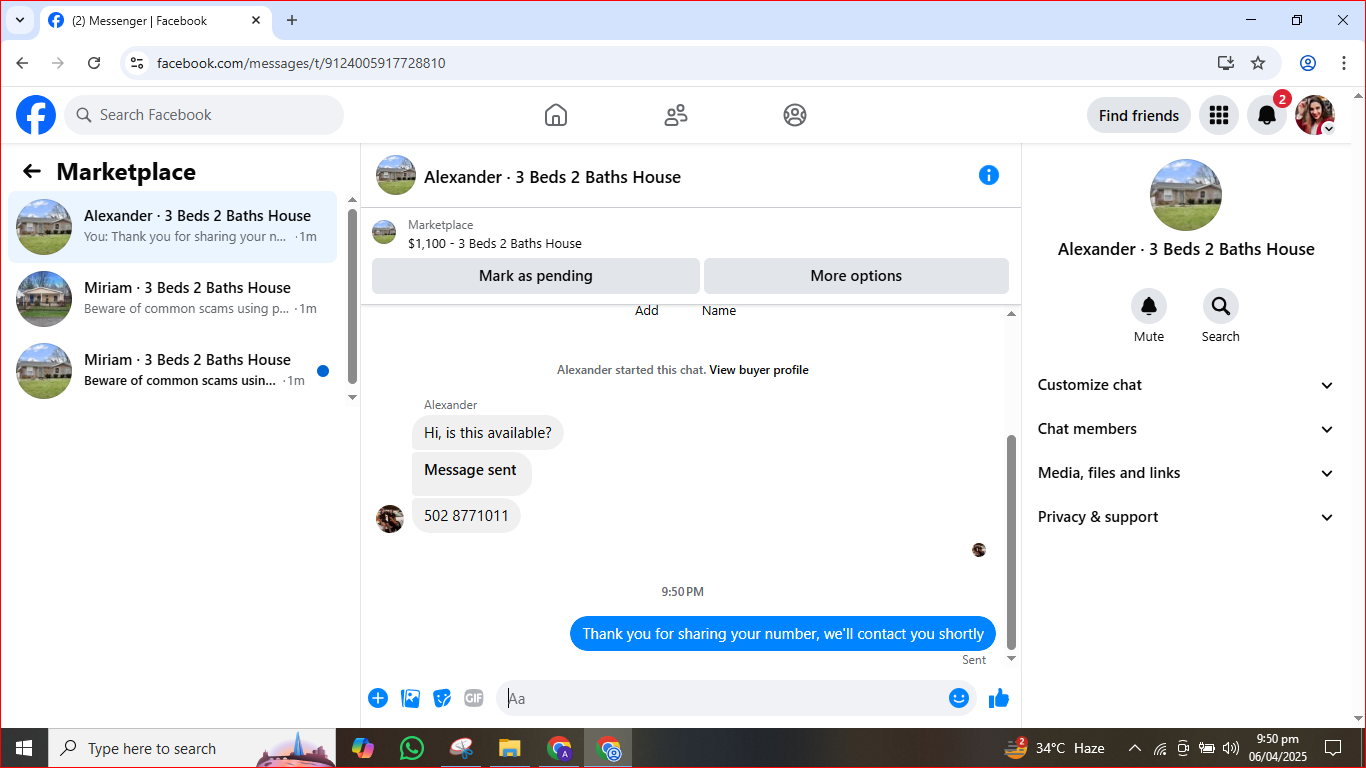Screen dimensions: 1366x768
Task: Open the notifications bell with badge
Action: point(1267,115)
